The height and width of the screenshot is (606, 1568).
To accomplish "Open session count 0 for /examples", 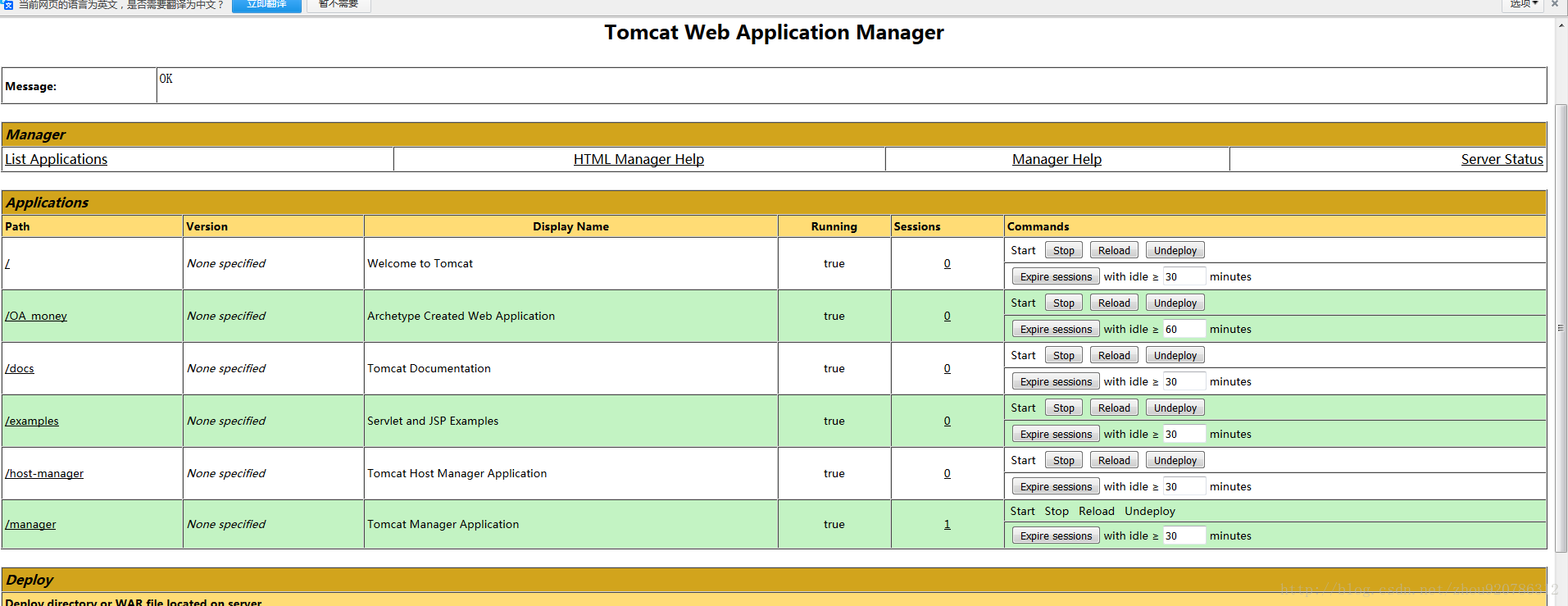I will (947, 421).
